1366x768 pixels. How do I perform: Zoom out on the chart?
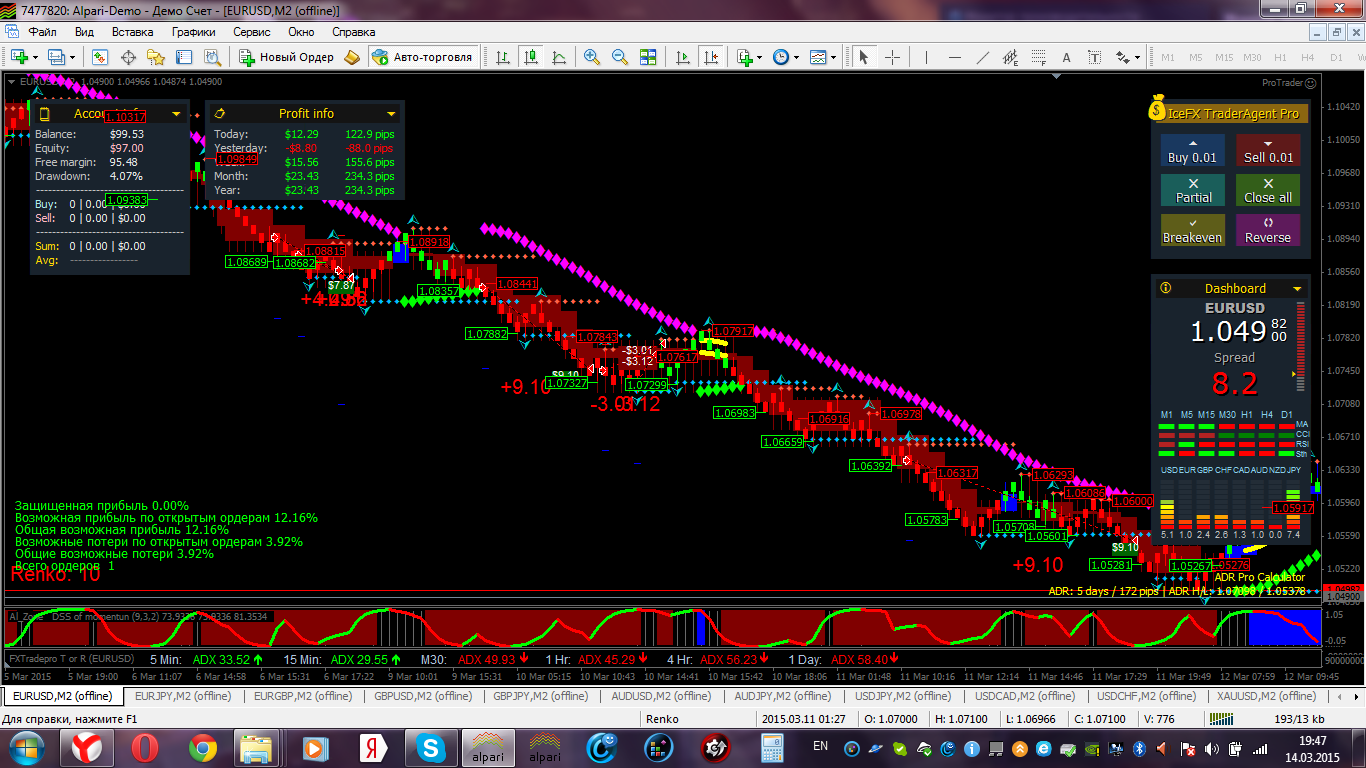tap(620, 57)
